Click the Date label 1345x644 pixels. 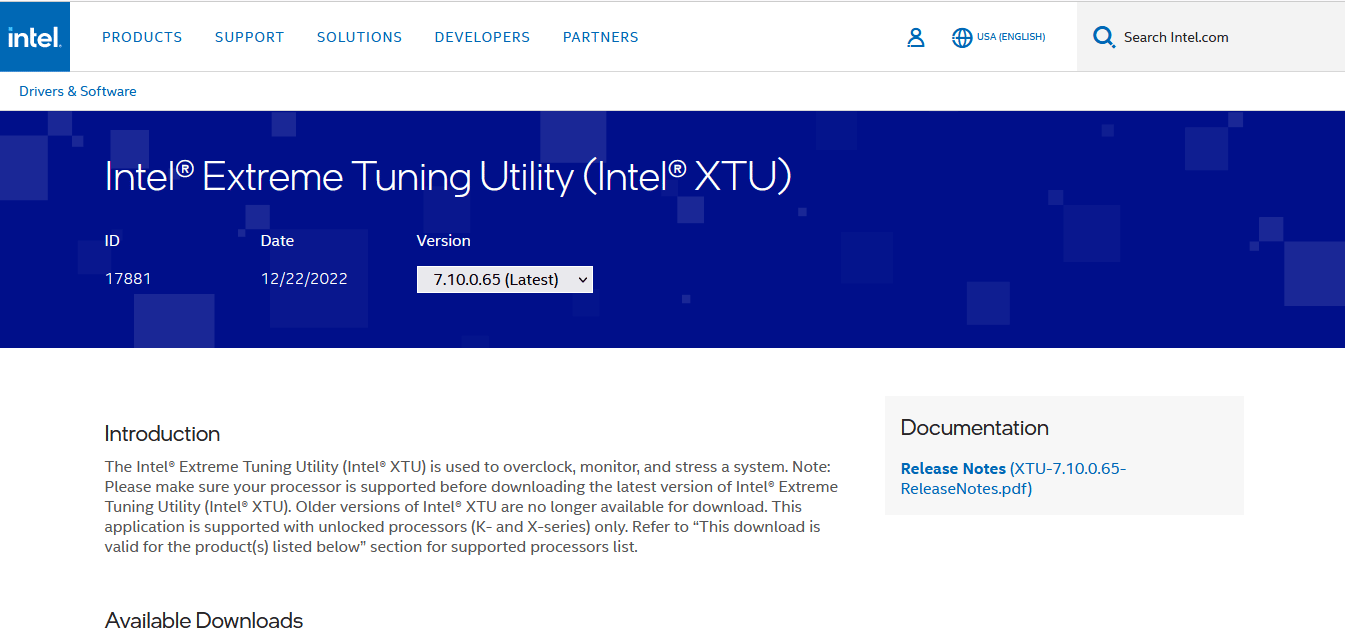(278, 241)
